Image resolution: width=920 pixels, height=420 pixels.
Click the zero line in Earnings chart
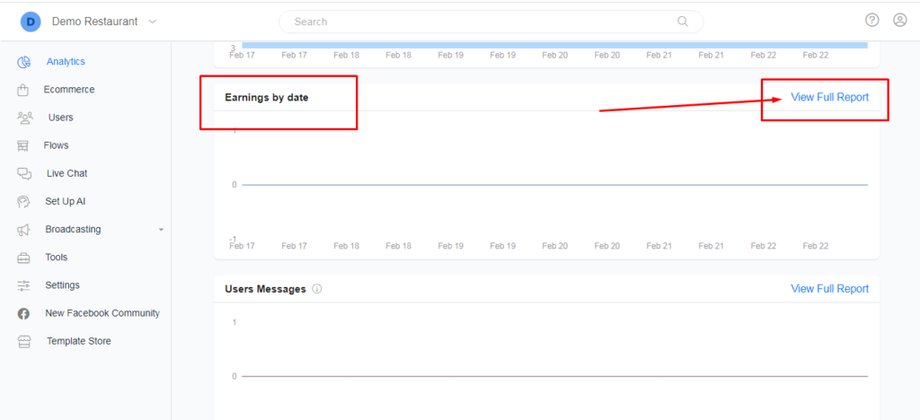pos(554,185)
